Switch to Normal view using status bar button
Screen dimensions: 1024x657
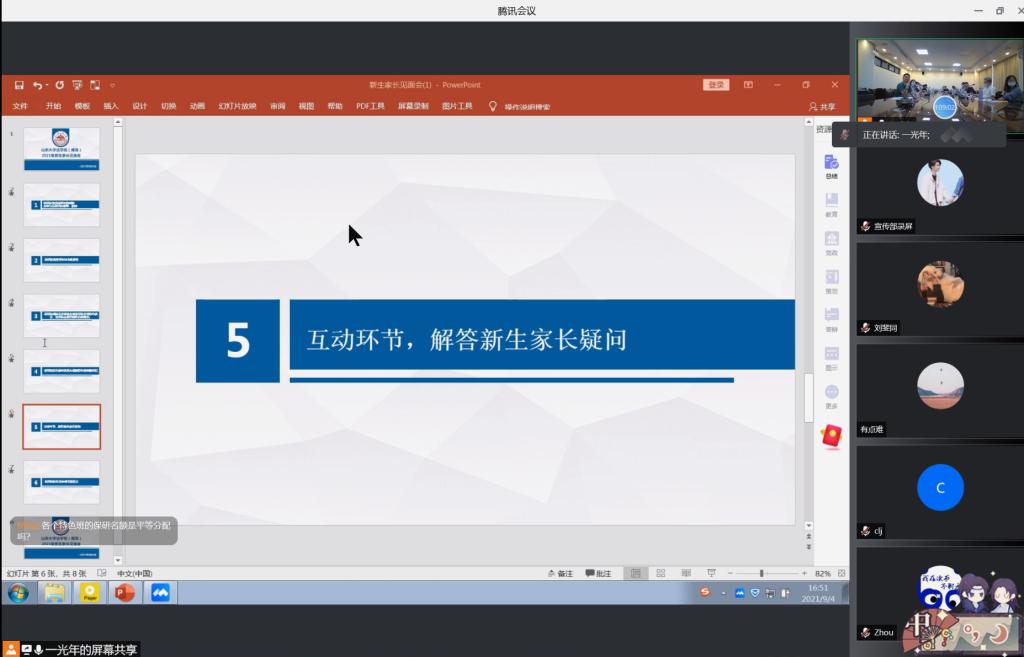635,573
